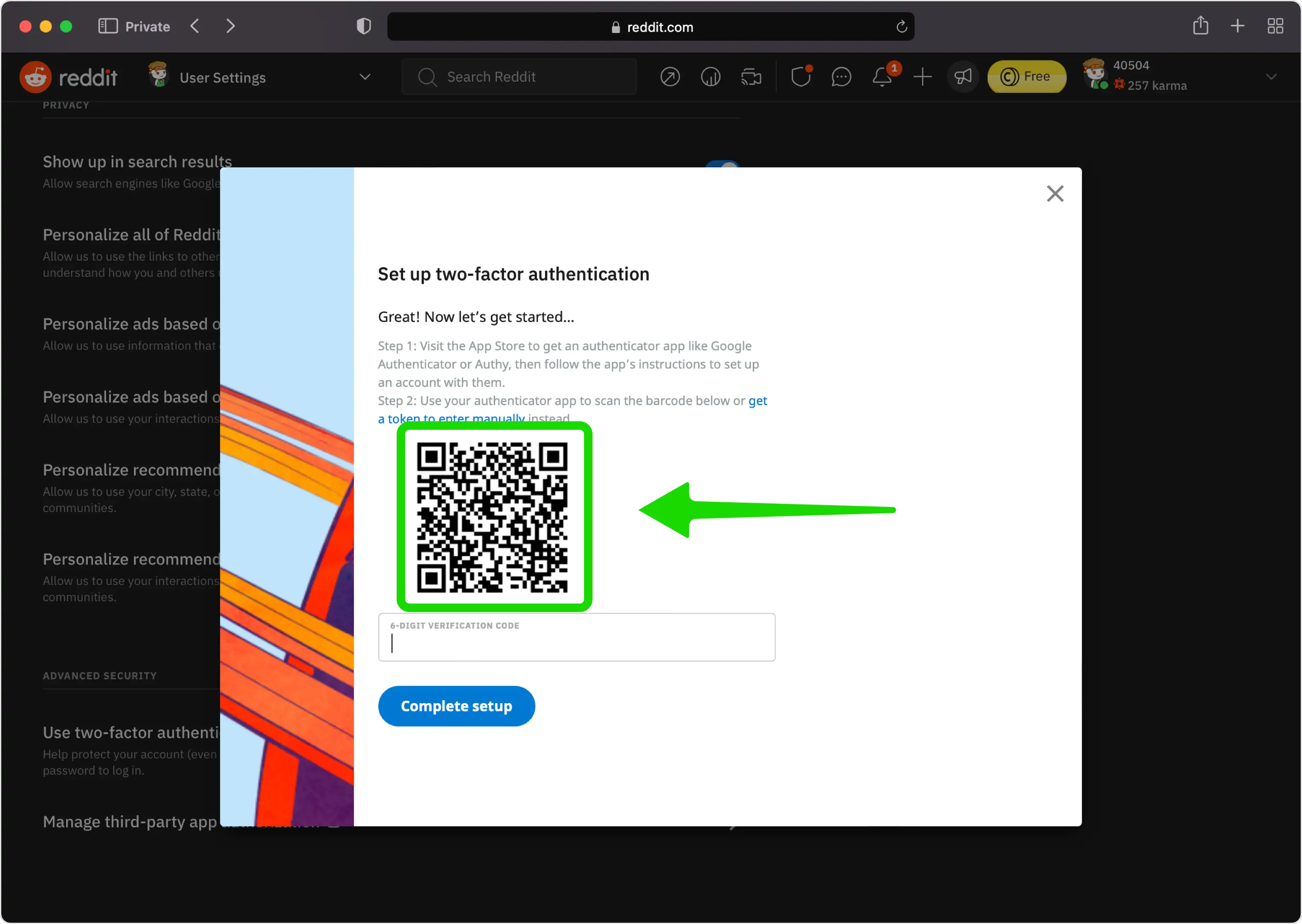Click Show up in search results setting
This screenshot has width=1302, height=924.
pos(137,162)
